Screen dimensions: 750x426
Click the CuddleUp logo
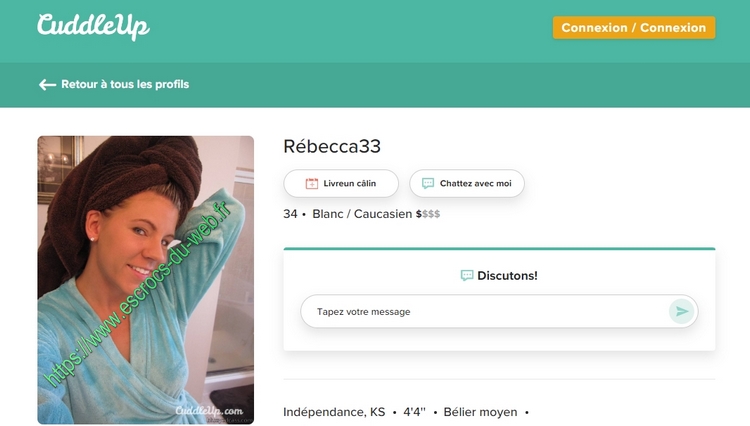coord(93,26)
